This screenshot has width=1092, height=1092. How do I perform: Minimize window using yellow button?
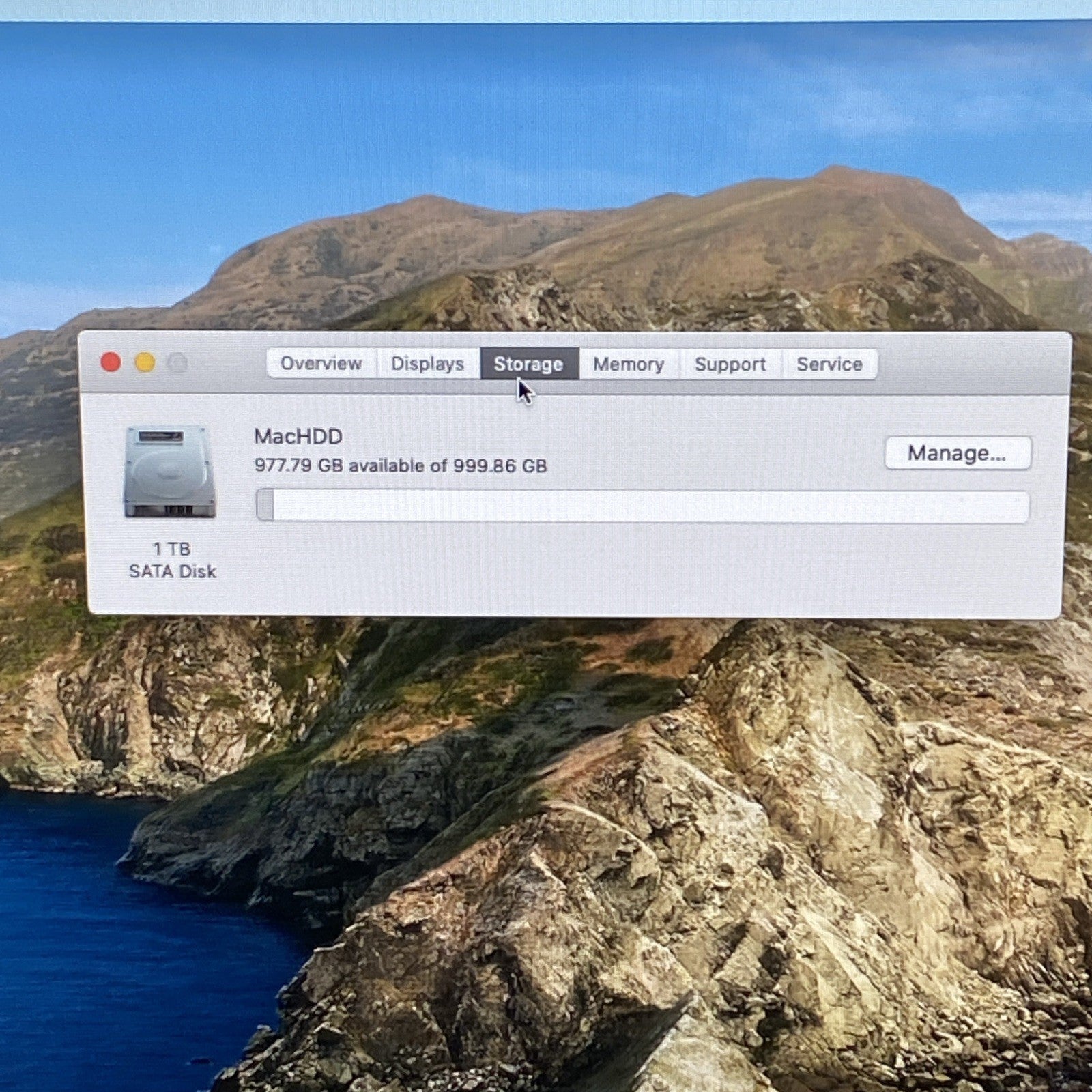pyautogui.click(x=145, y=362)
